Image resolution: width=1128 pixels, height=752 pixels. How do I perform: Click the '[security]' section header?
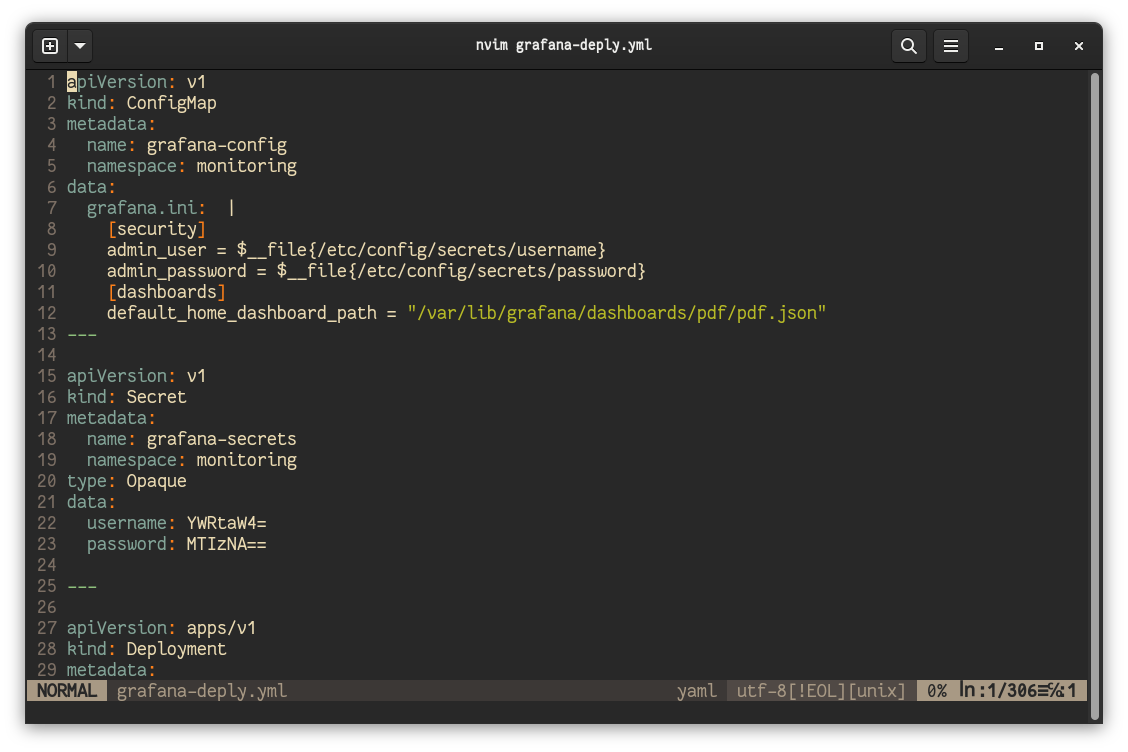pyautogui.click(x=156, y=229)
